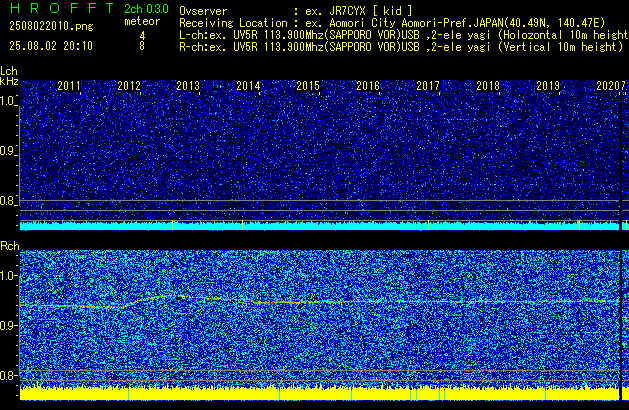The height and width of the screenshot is (410, 629).
Task: Click the Lch channel label
Action: point(9,71)
